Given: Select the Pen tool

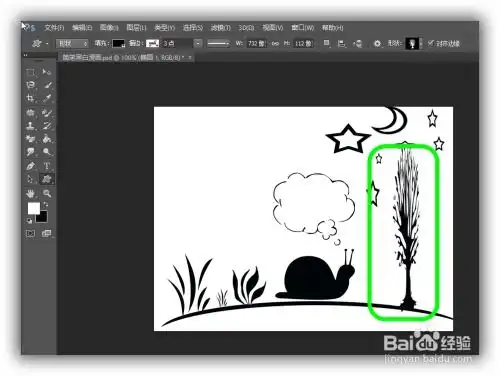Looking at the screenshot, I should coord(30,166).
